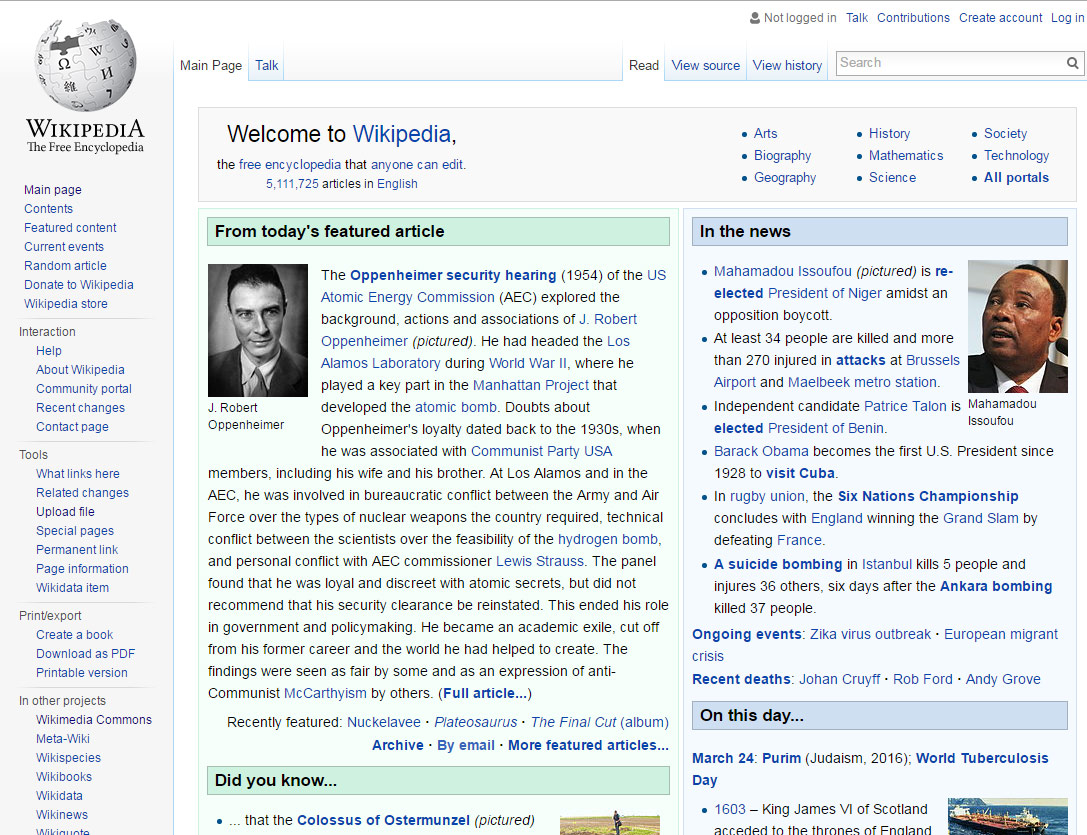The width and height of the screenshot is (1087, 835).
Task: Open the Full article link for Oppenheimer
Action: click(485, 693)
